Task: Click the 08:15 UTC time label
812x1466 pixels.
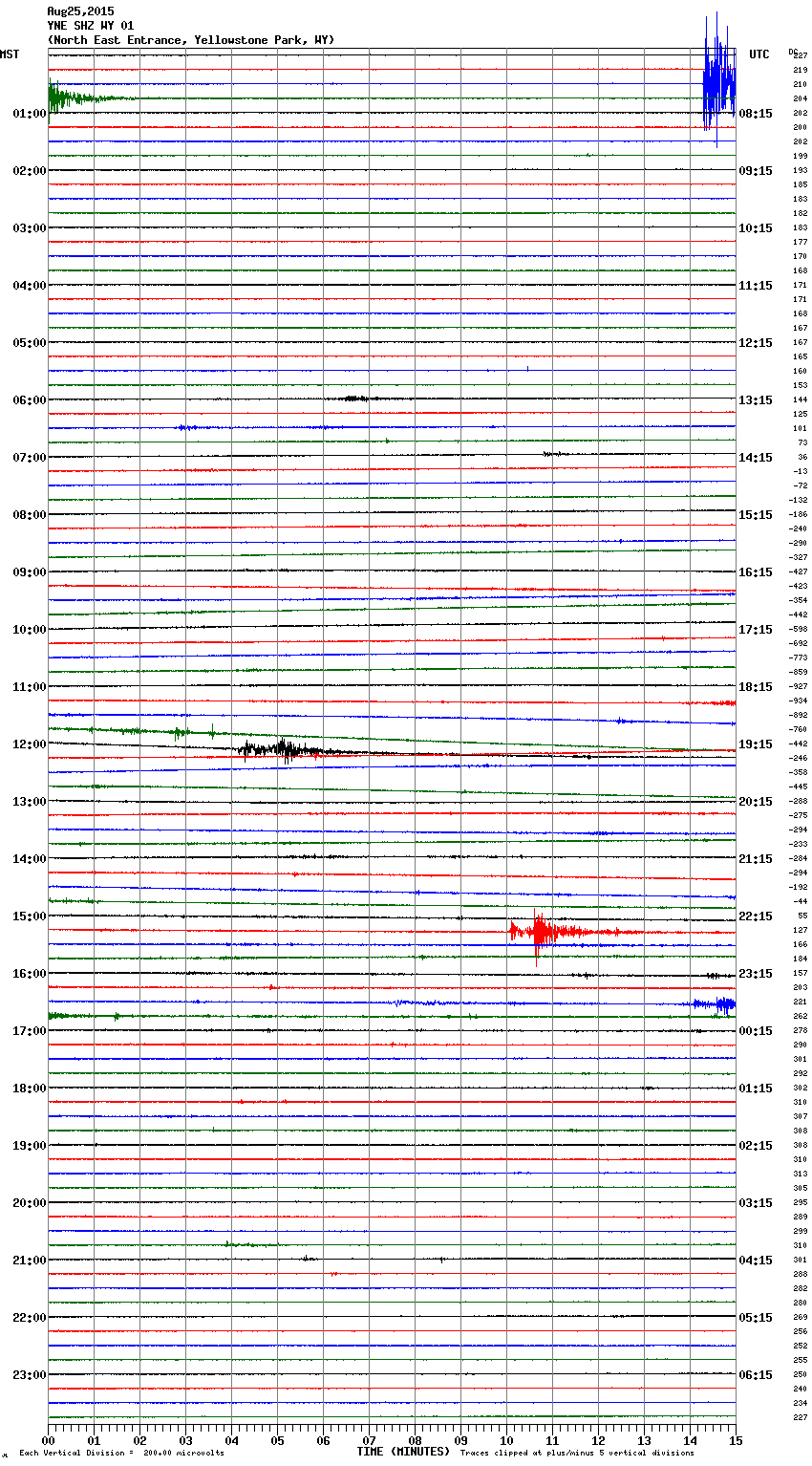Action: pyautogui.click(x=755, y=114)
